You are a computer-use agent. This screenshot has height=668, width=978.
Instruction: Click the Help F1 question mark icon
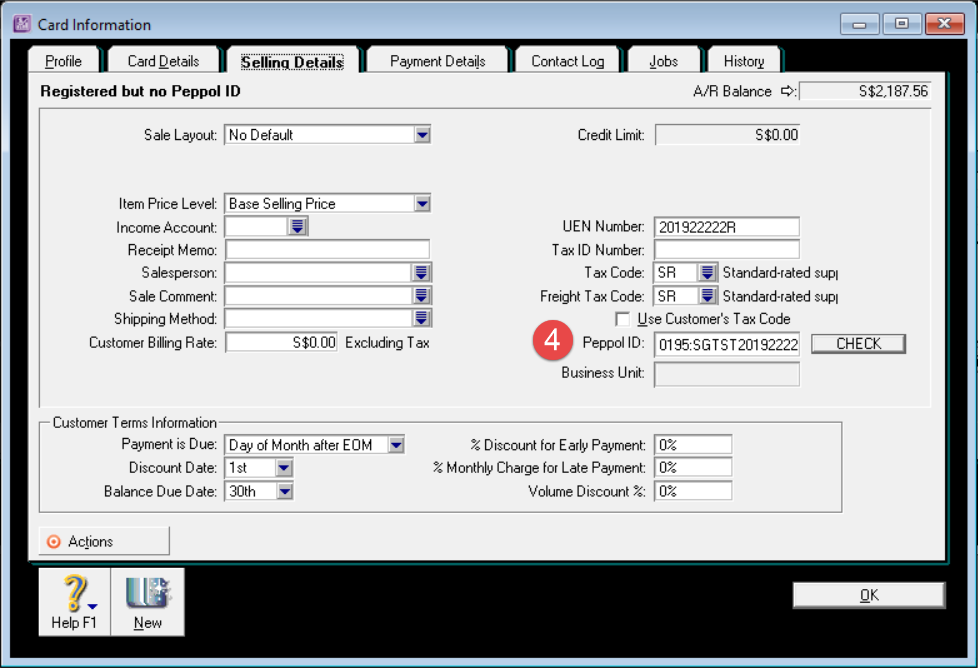click(74, 594)
